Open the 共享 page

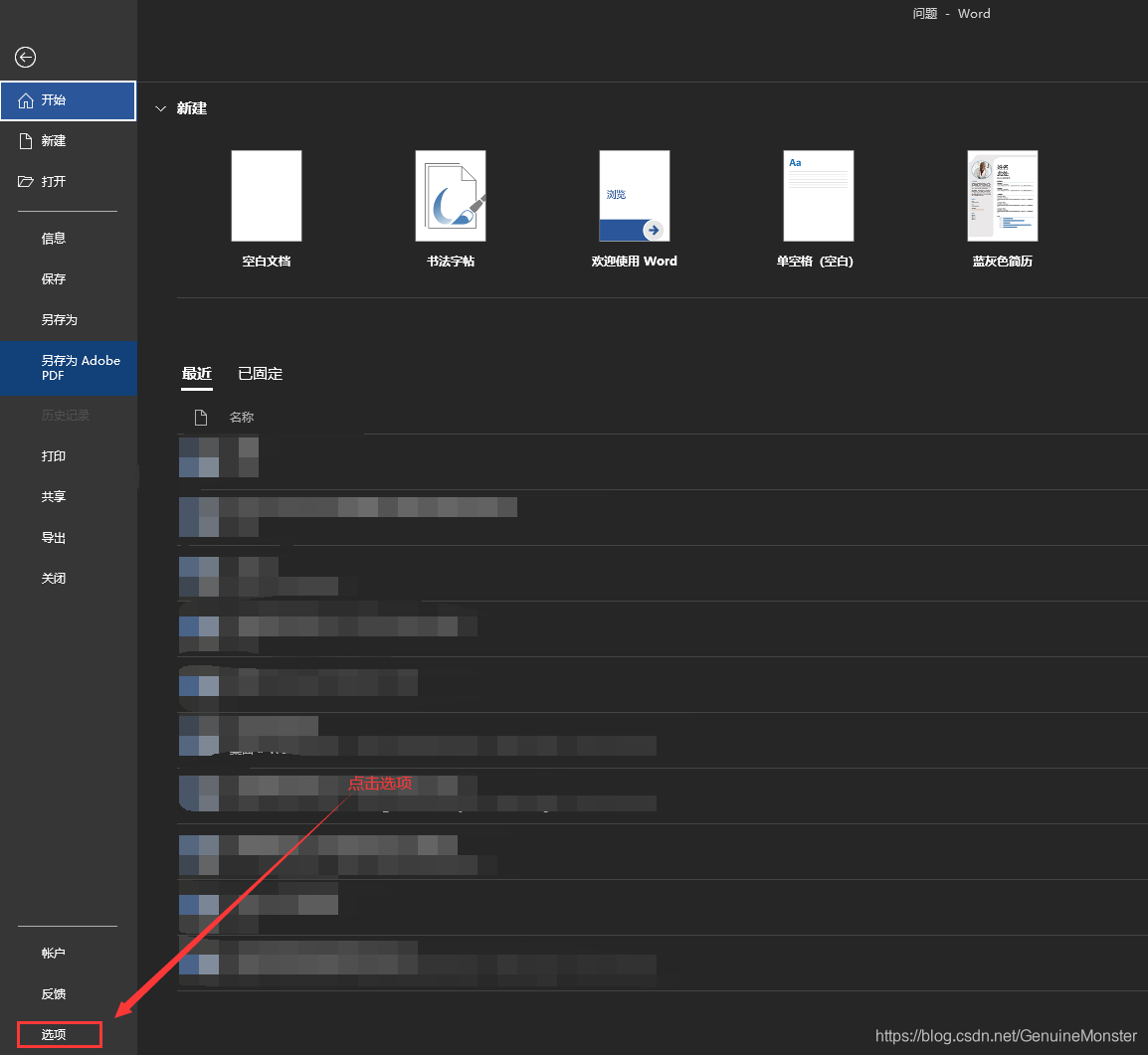click(x=68, y=497)
